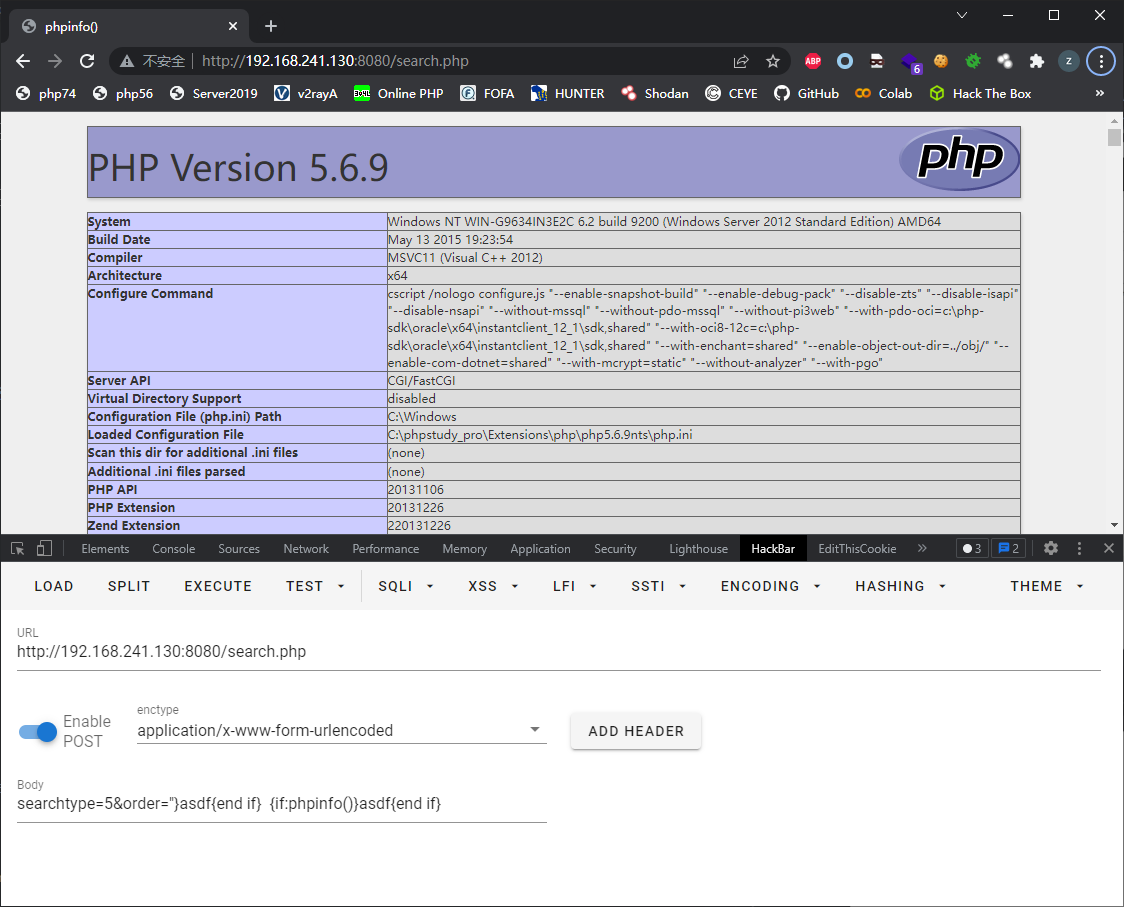Image resolution: width=1124 pixels, height=907 pixels.
Task: Open the php74 bookmark
Action: (46, 93)
